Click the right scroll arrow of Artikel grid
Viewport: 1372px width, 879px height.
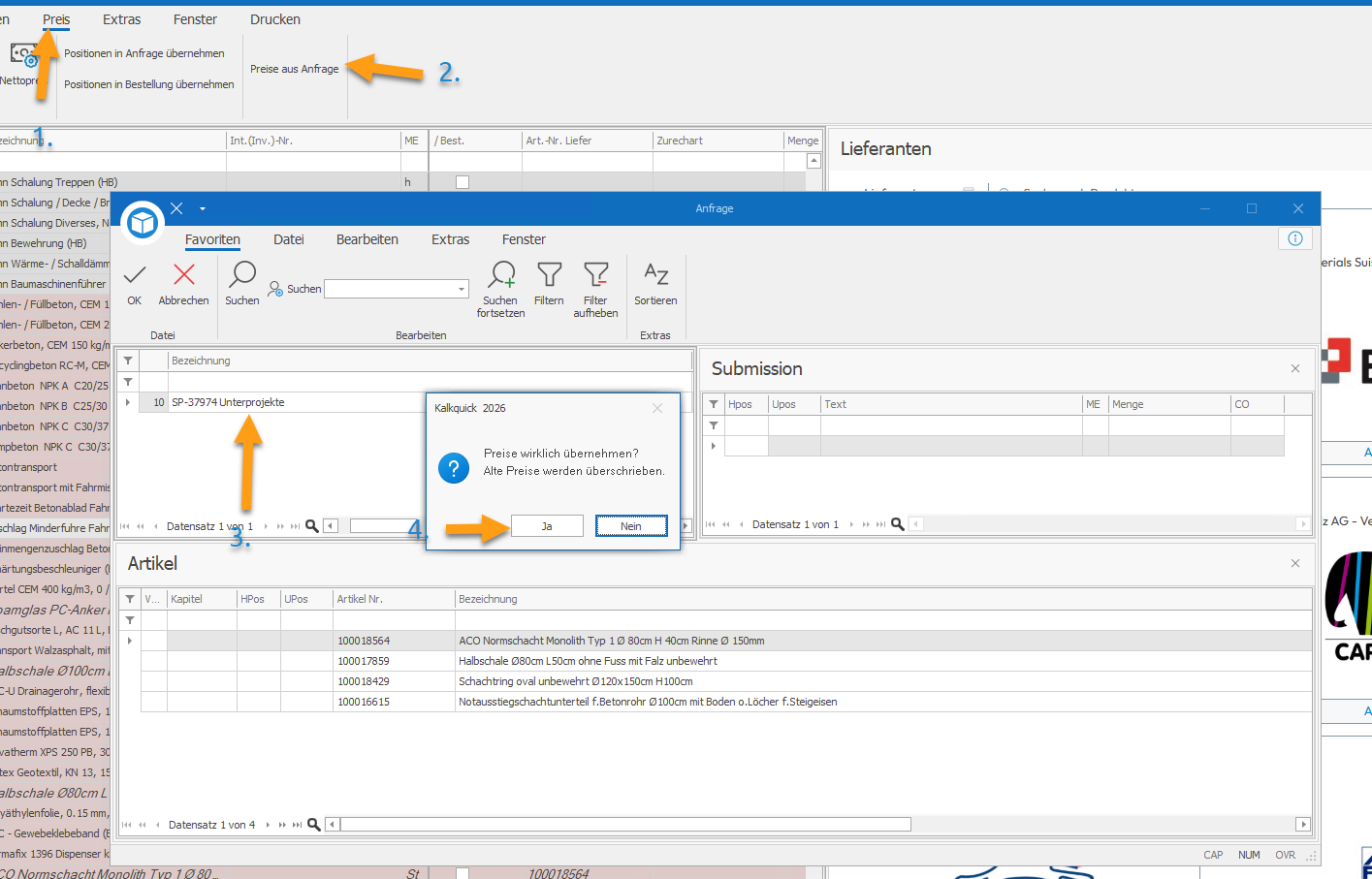pos(1303,825)
